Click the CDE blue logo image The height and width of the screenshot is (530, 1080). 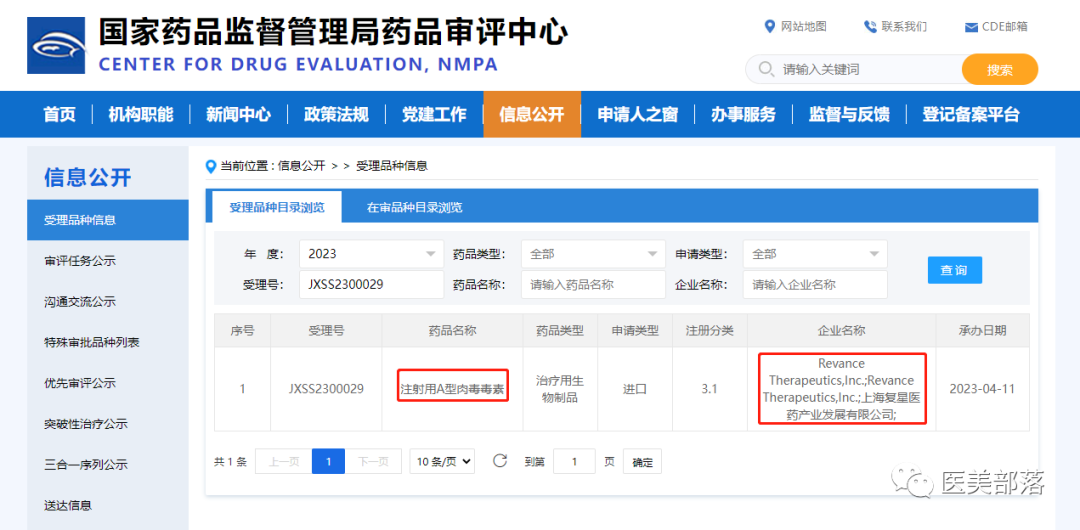pos(56,45)
